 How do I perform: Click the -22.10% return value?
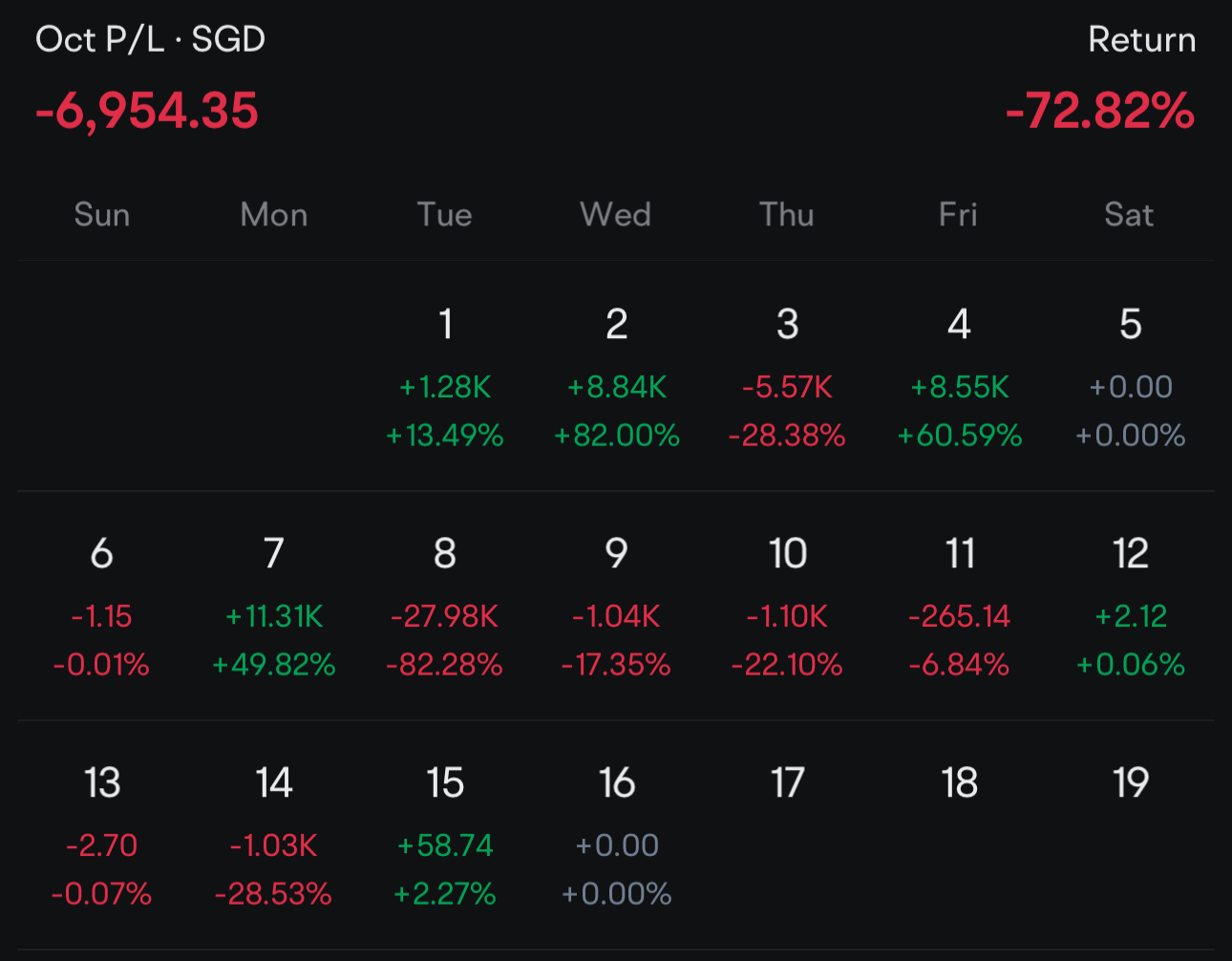pyautogui.click(x=788, y=665)
